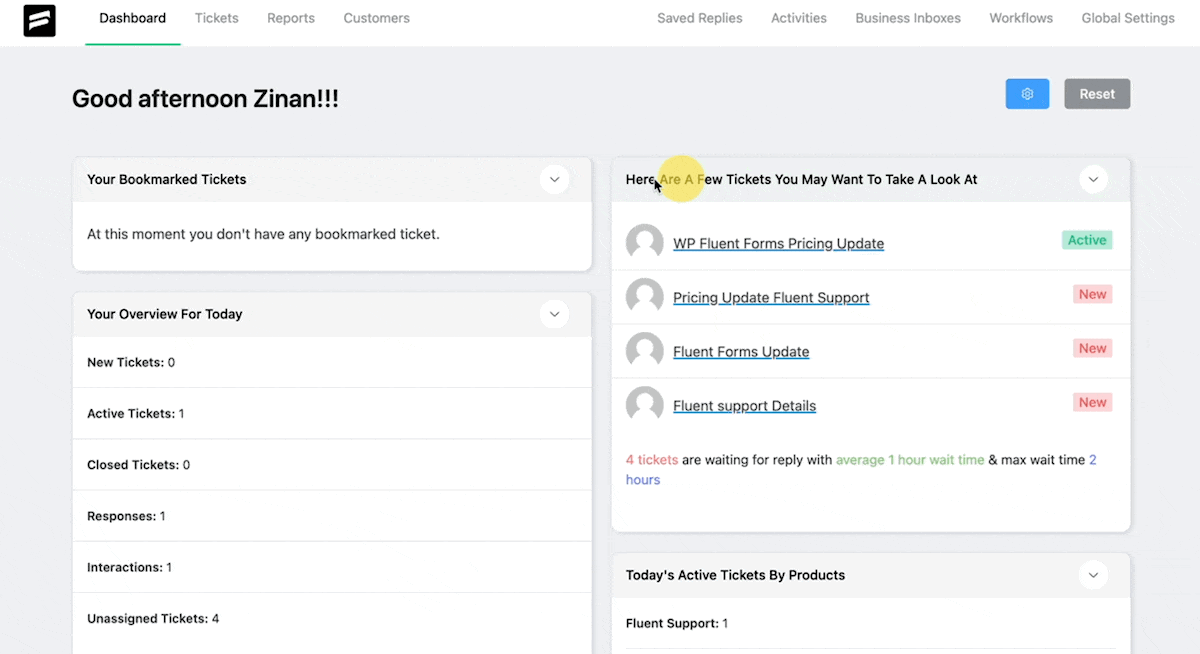1200x654 pixels.
Task: Open Business Inboxes
Action: 908,18
